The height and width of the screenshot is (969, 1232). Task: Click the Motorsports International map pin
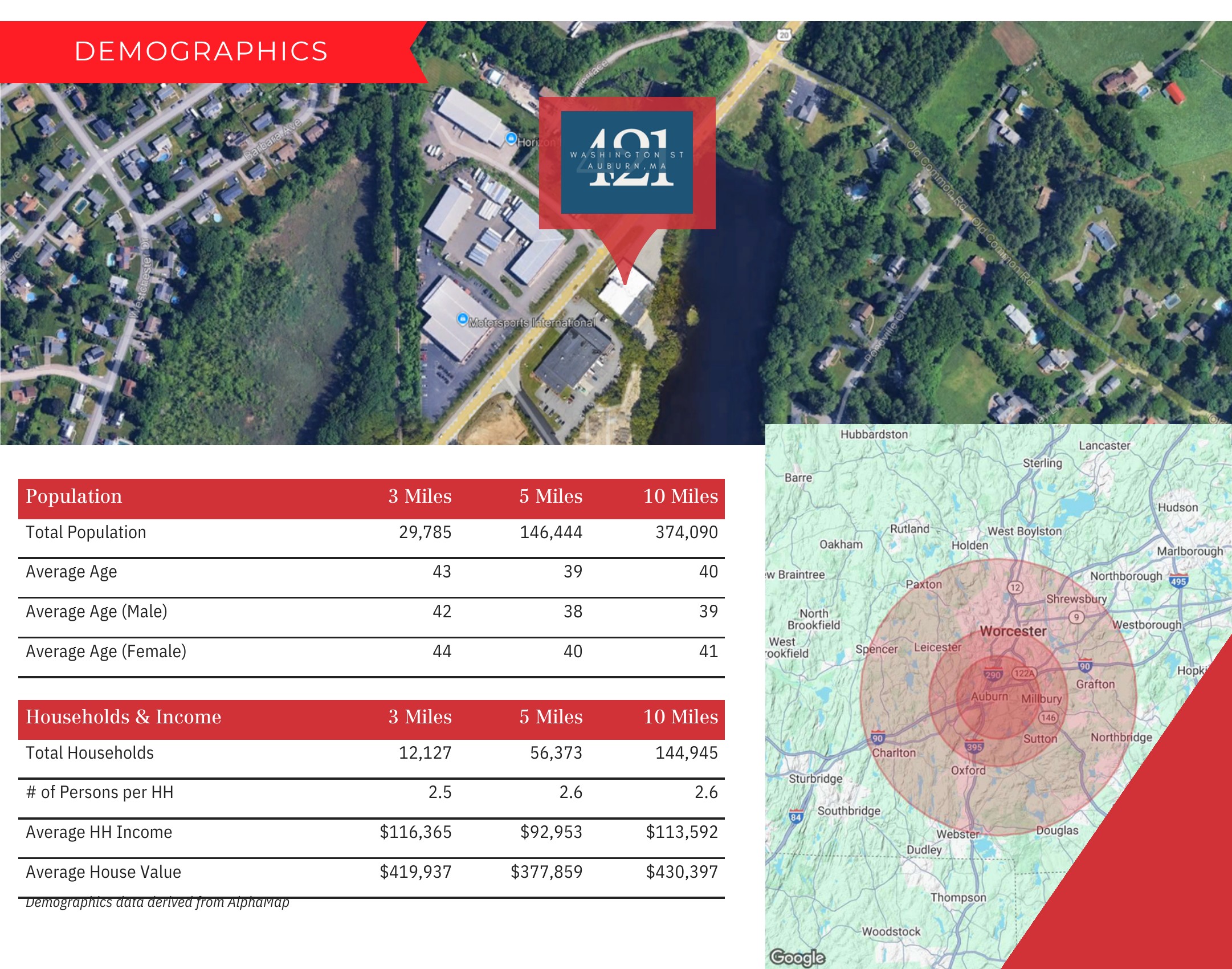463,319
